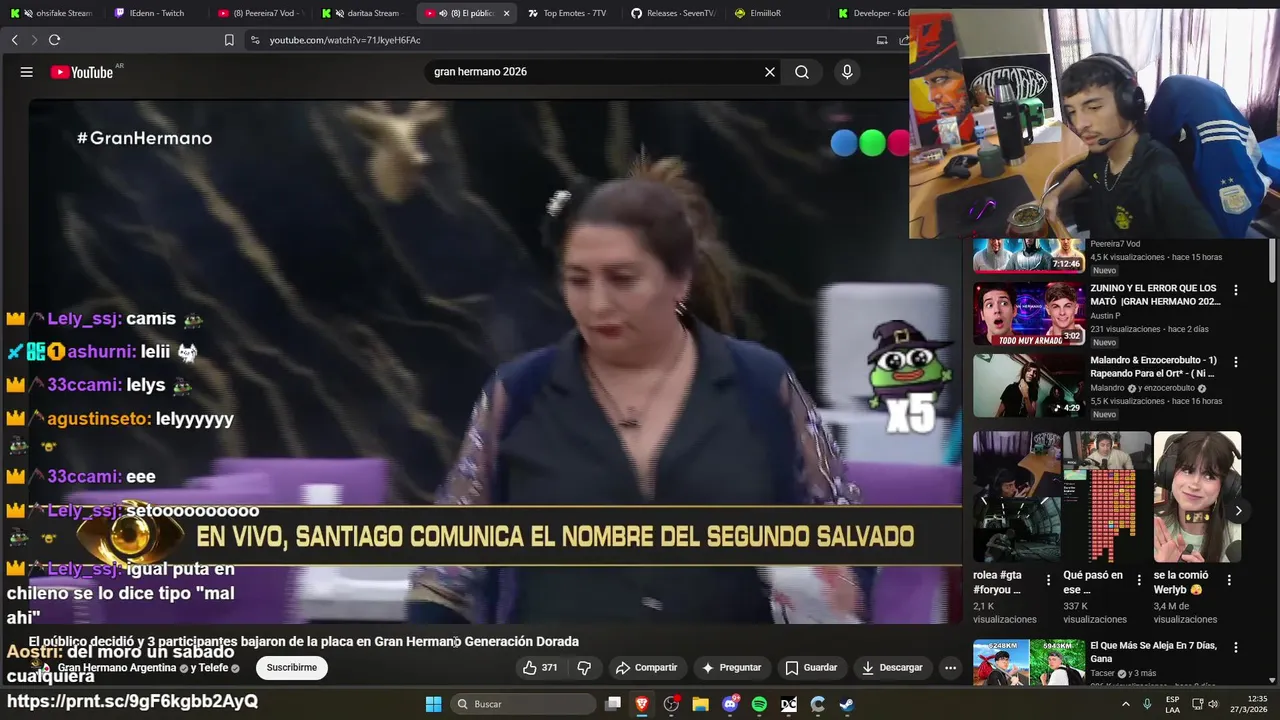Open the 'se la comió Werlyb' Short thumbnail
The image size is (1280, 720).
1197,497
